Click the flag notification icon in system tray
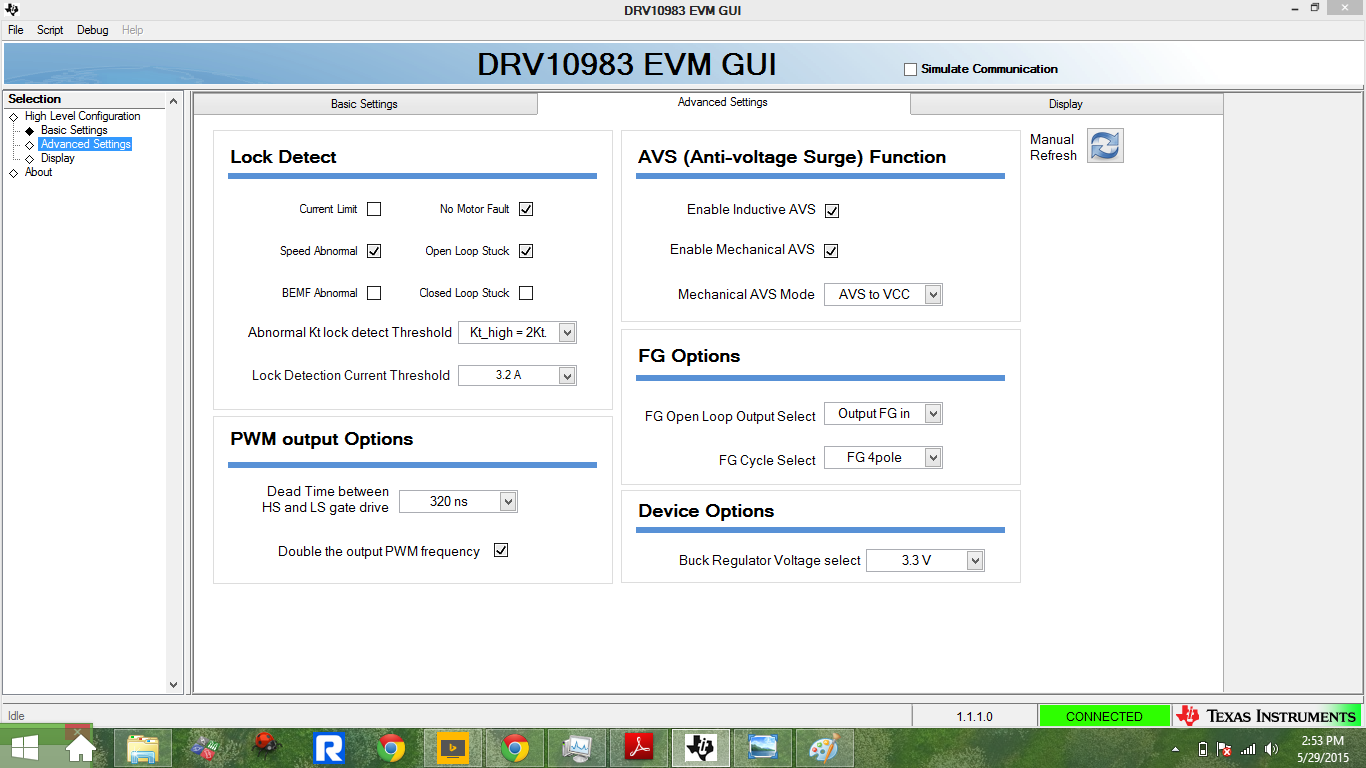This screenshot has height=768, width=1366. [x=1224, y=749]
